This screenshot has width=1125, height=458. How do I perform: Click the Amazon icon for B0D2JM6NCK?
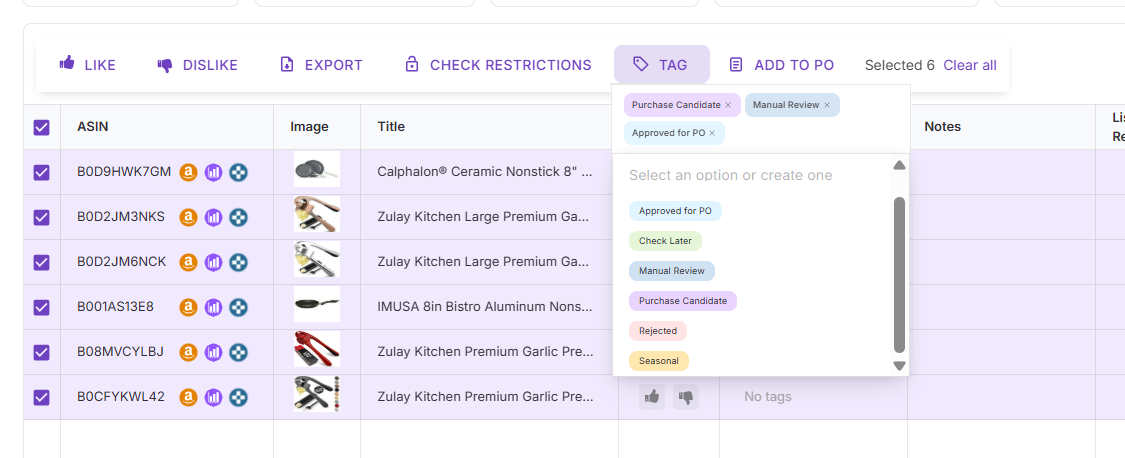tap(188, 262)
